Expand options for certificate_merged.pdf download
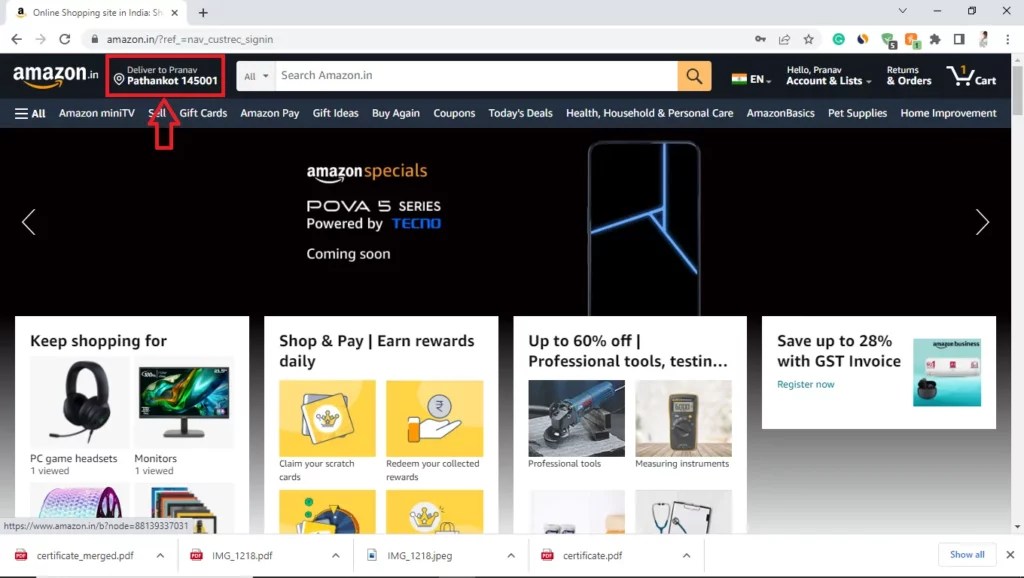Image resolution: width=1024 pixels, height=578 pixels. coord(160,555)
